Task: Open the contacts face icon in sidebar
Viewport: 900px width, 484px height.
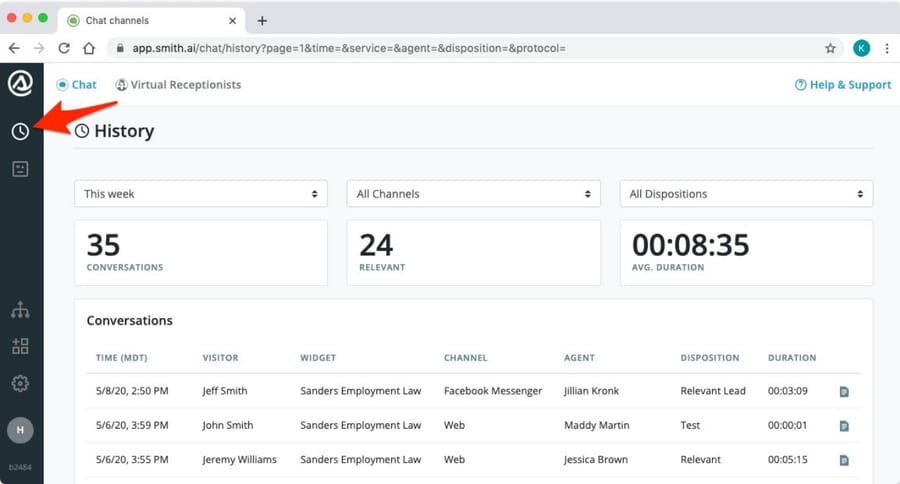Action: [x=20, y=169]
